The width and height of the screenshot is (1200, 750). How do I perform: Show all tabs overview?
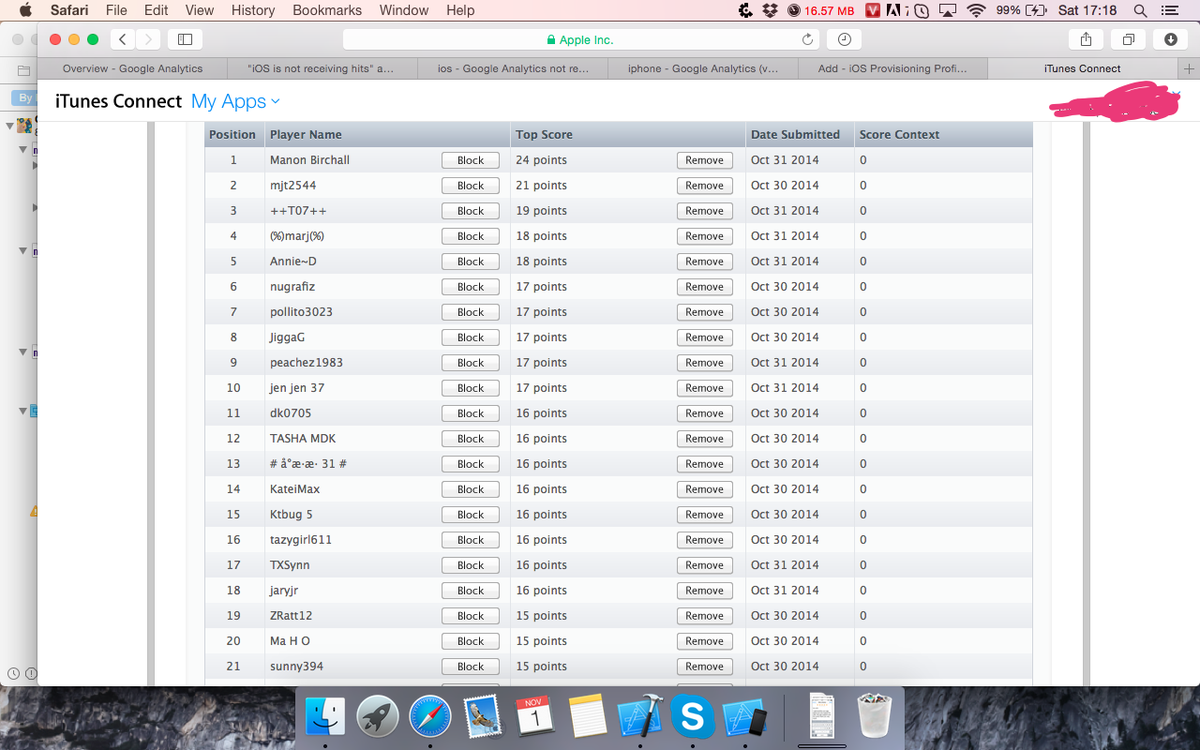click(x=1129, y=40)
